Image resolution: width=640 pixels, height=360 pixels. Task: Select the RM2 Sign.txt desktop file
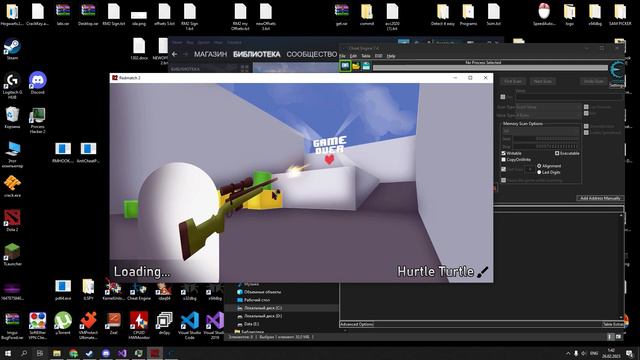click(x=113, y=14)
